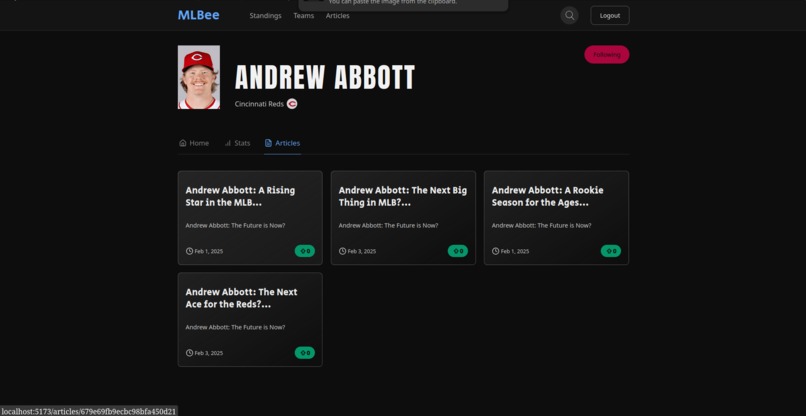Screen dimensions: 806x416
Task: Click subtitle text on 'Rookie Season' card
Action: [x=542, y=225]
